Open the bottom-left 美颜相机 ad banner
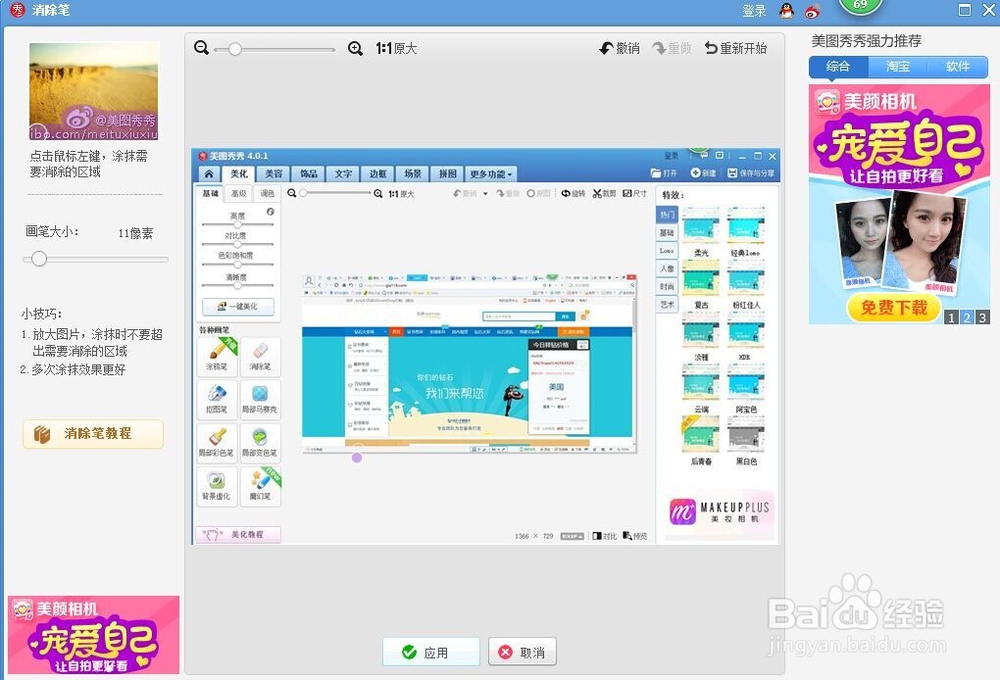The height and width of the screenshot is (680, 1000). (94, 635)
